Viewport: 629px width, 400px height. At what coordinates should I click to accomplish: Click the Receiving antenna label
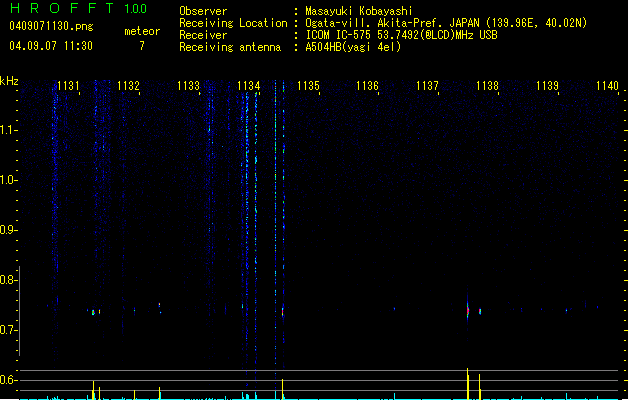(x=230, y=47)
